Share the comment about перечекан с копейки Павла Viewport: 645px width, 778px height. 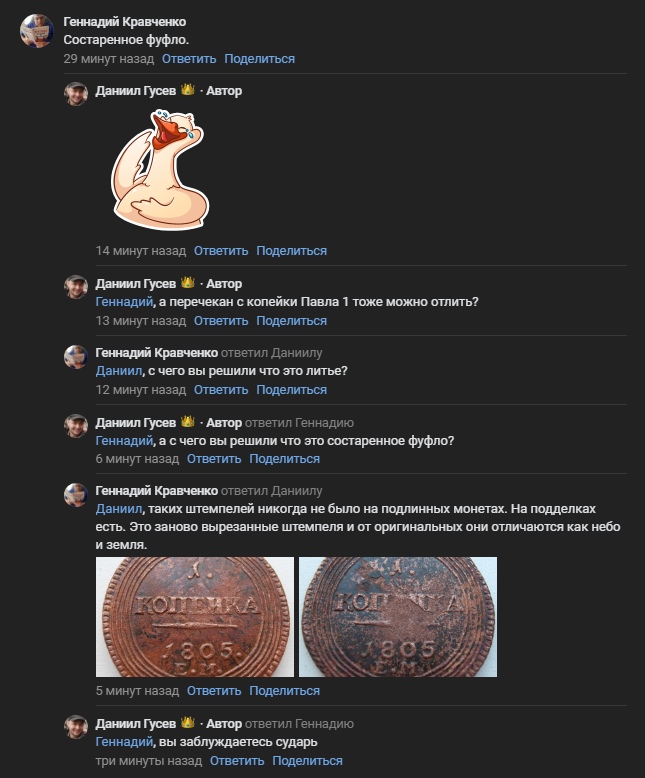292,321
